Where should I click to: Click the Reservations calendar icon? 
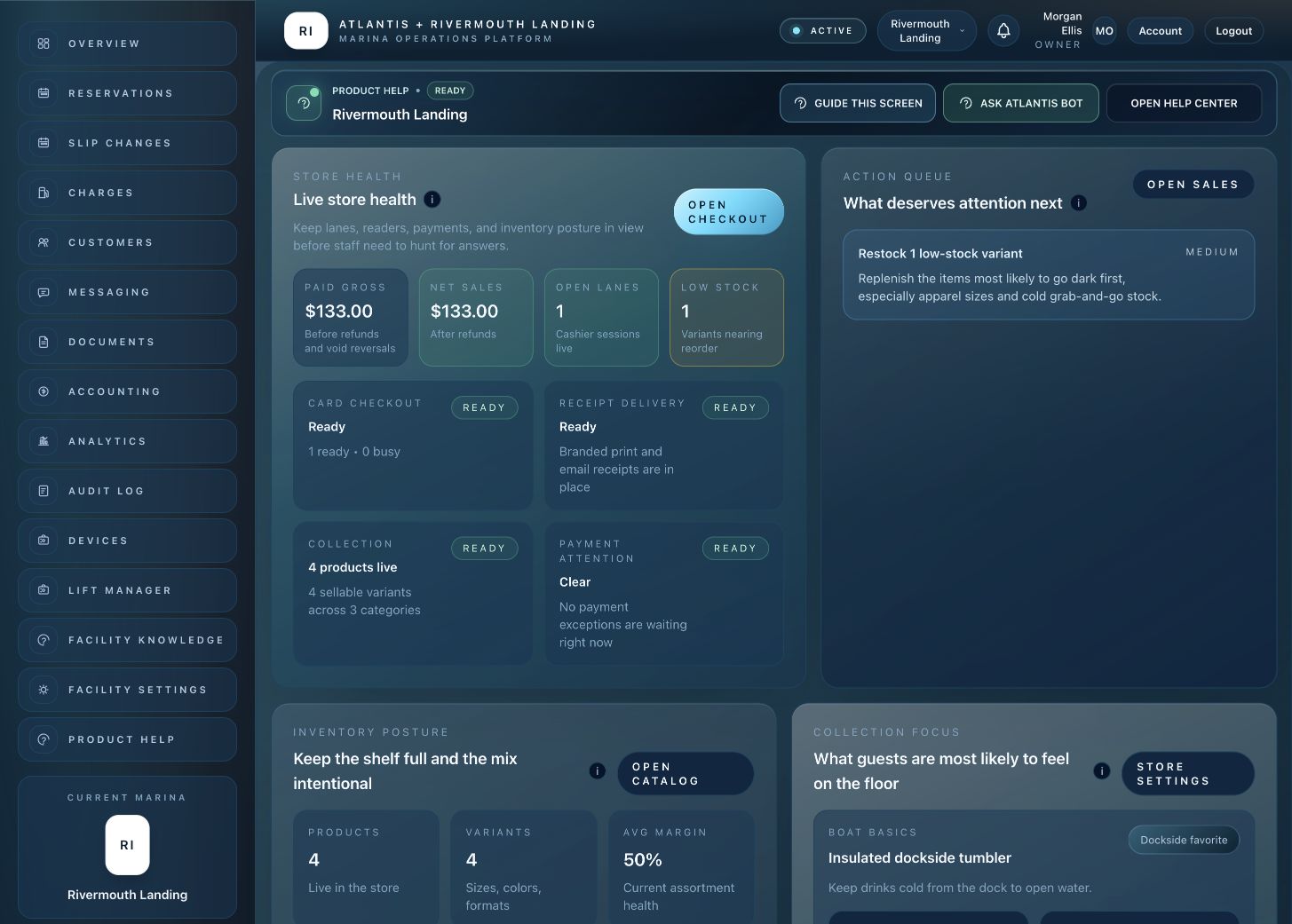(44, 93)
